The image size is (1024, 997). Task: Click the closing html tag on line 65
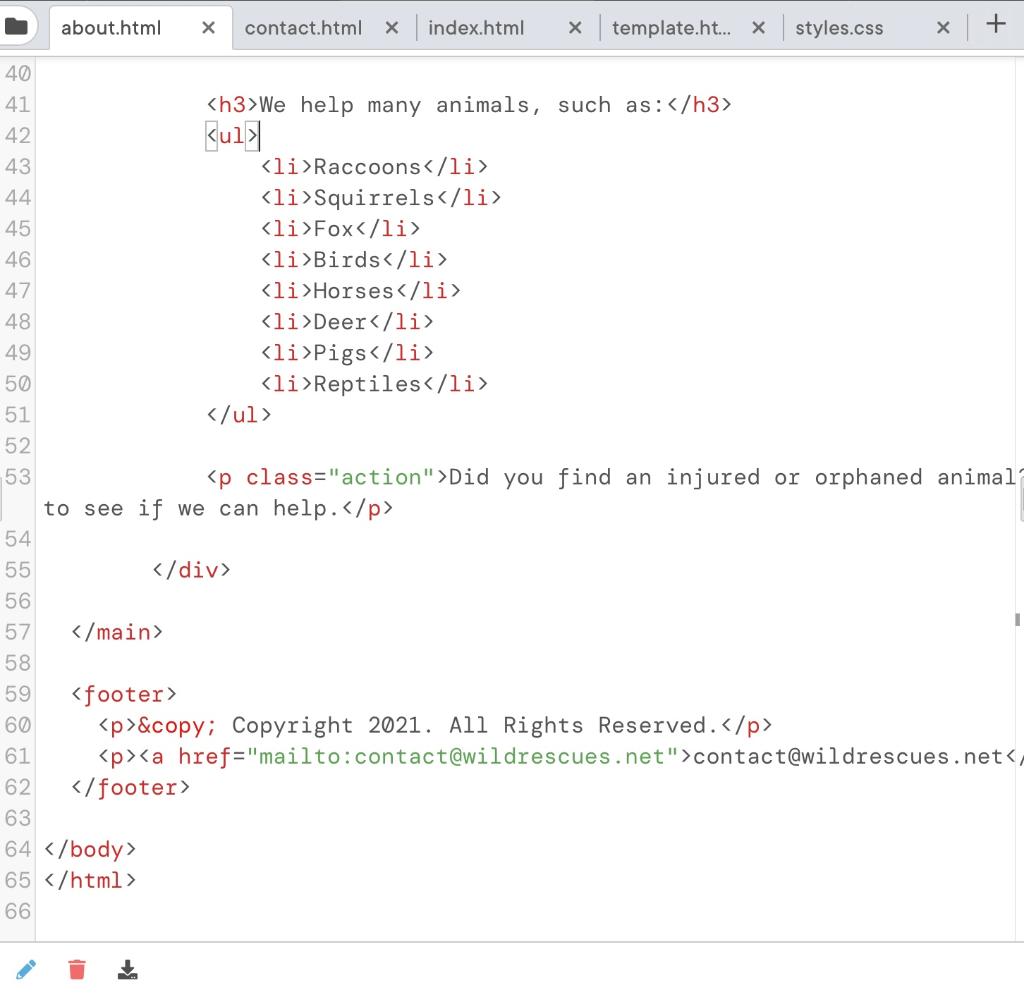coord(93,880)
